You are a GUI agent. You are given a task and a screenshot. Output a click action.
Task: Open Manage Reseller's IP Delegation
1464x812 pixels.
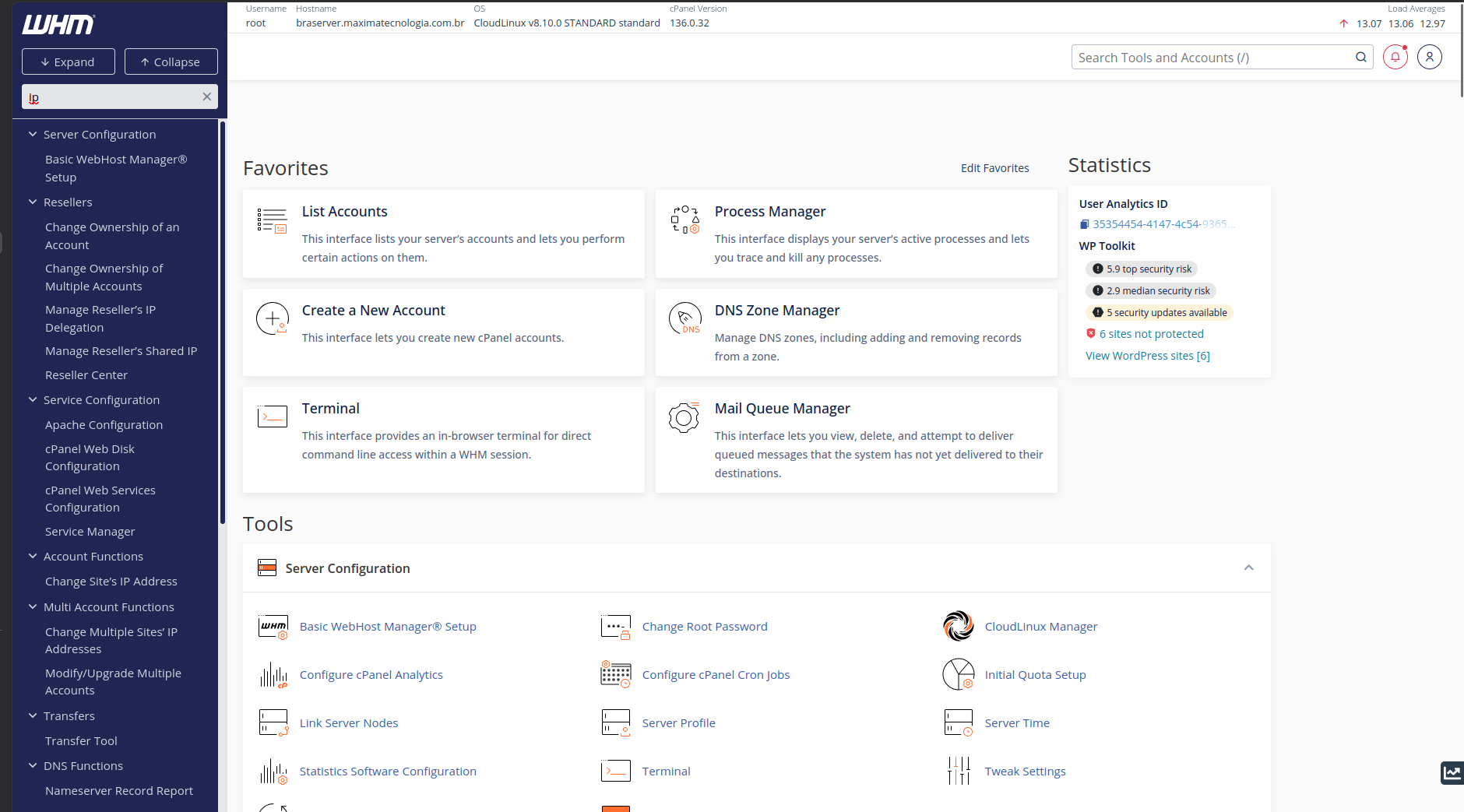(x=100, y=318)
